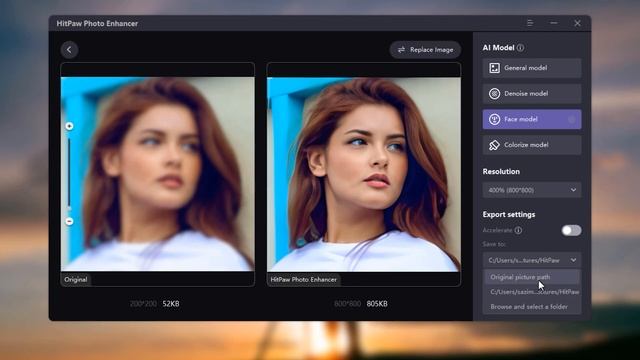Minimize the HitPaw Photo Enhancer window

tap(553, 23)
